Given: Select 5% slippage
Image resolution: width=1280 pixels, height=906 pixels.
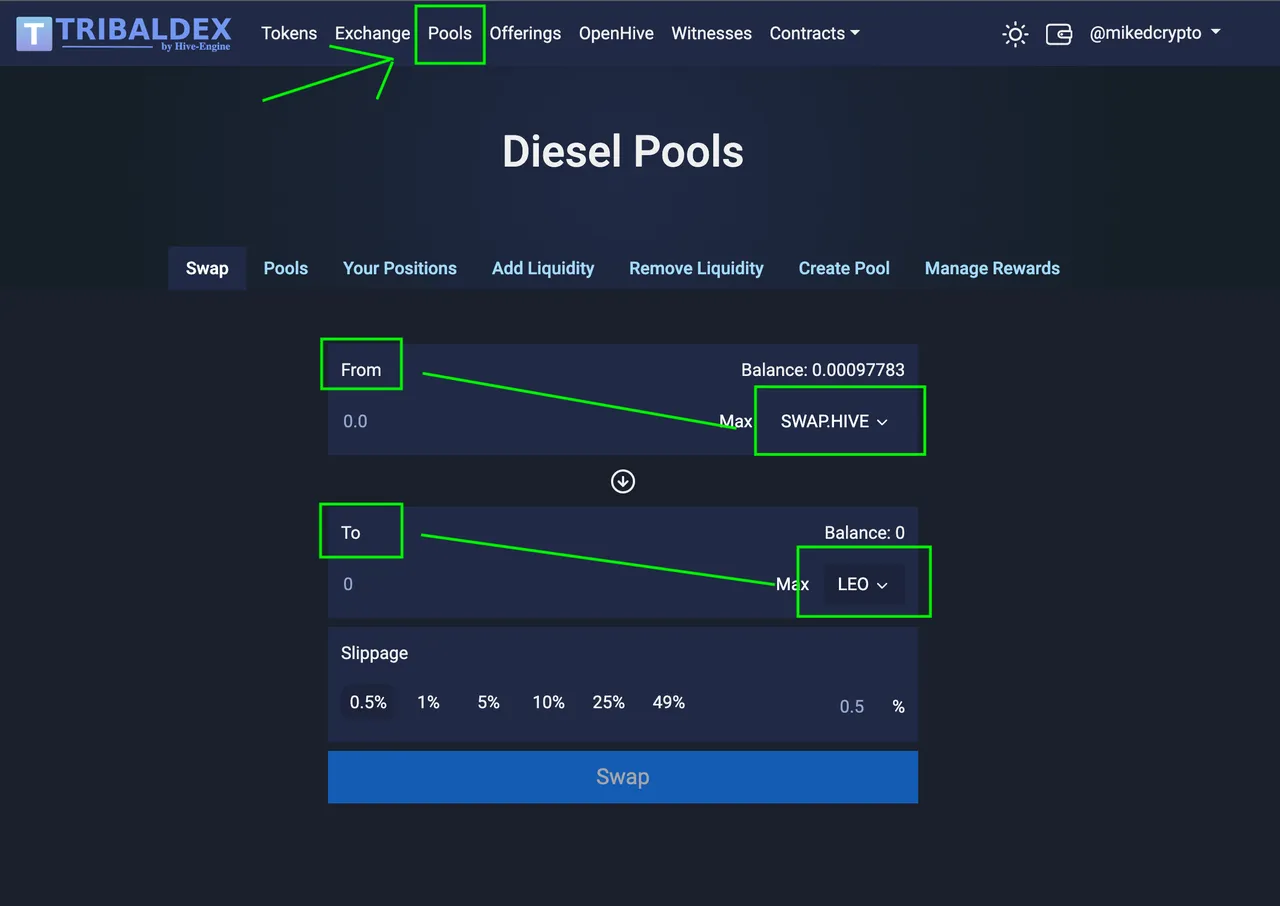Looking at the screenshot, I should (488, 703).
